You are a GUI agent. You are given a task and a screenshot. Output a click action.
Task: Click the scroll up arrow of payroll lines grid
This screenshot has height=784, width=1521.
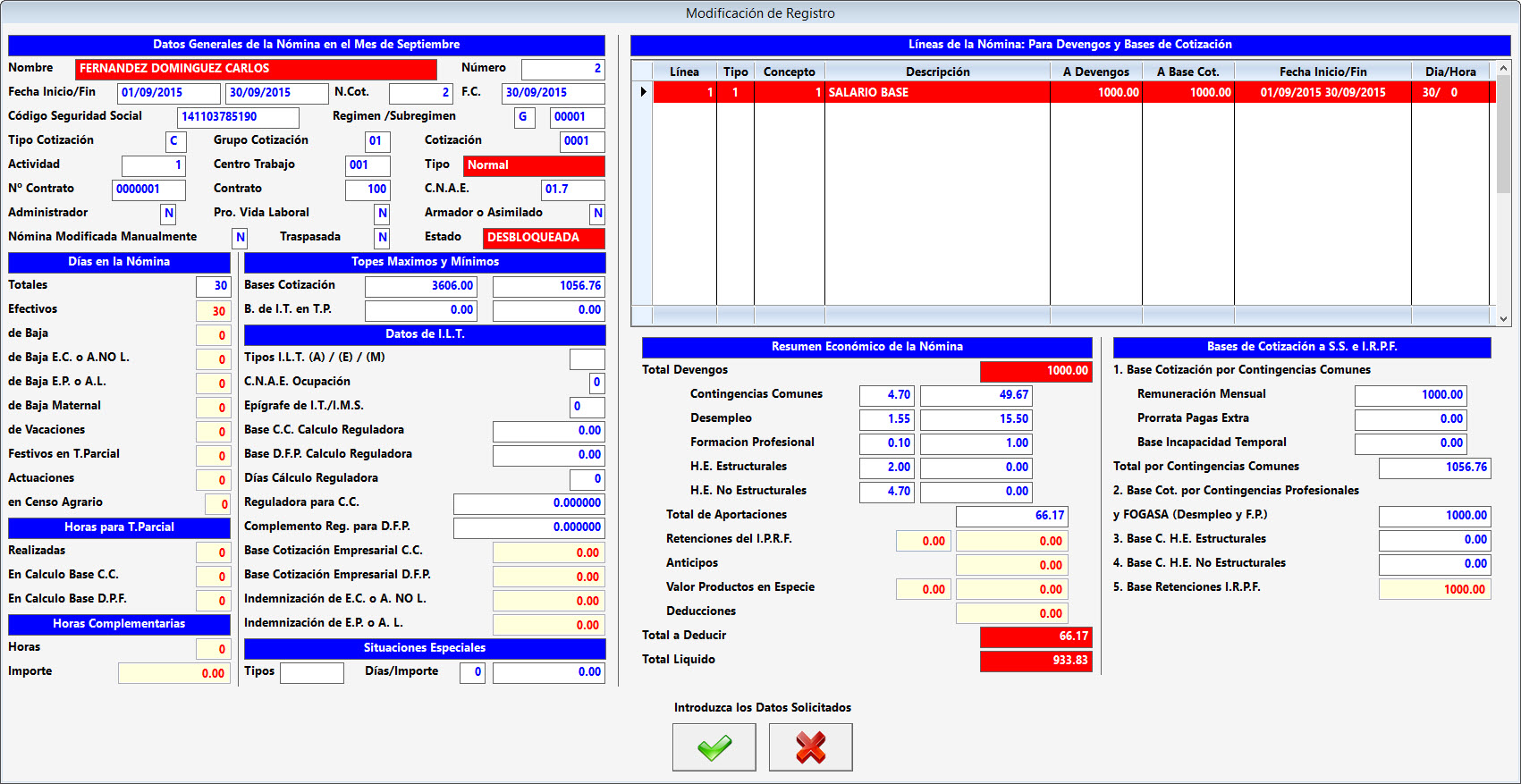pos(1503,69)
